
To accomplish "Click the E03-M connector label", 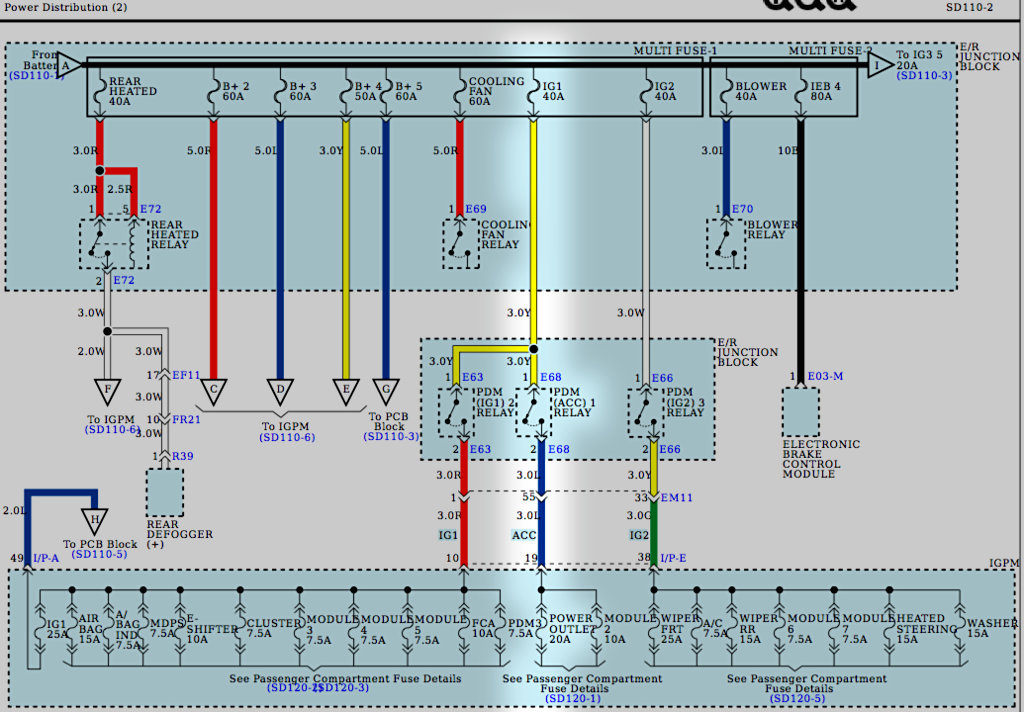I will 824,376.
